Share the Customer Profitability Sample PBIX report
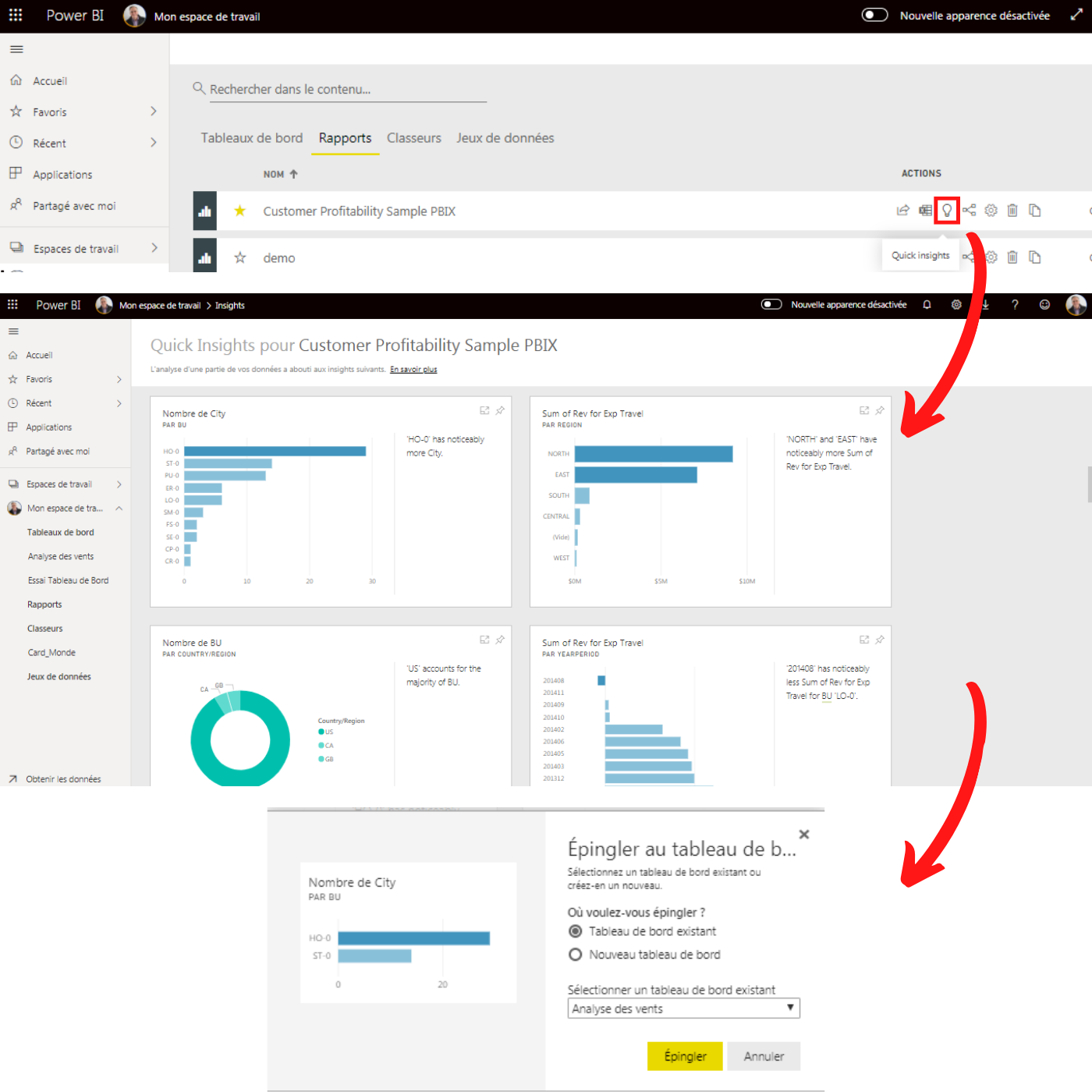The width and height of the screenshot is (1092, 1092). point(903,211)
